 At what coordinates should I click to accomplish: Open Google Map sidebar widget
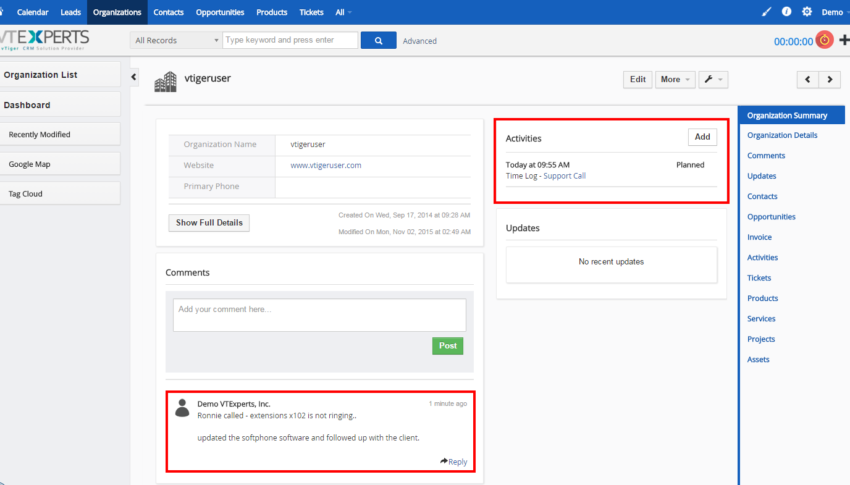point(60,164)
